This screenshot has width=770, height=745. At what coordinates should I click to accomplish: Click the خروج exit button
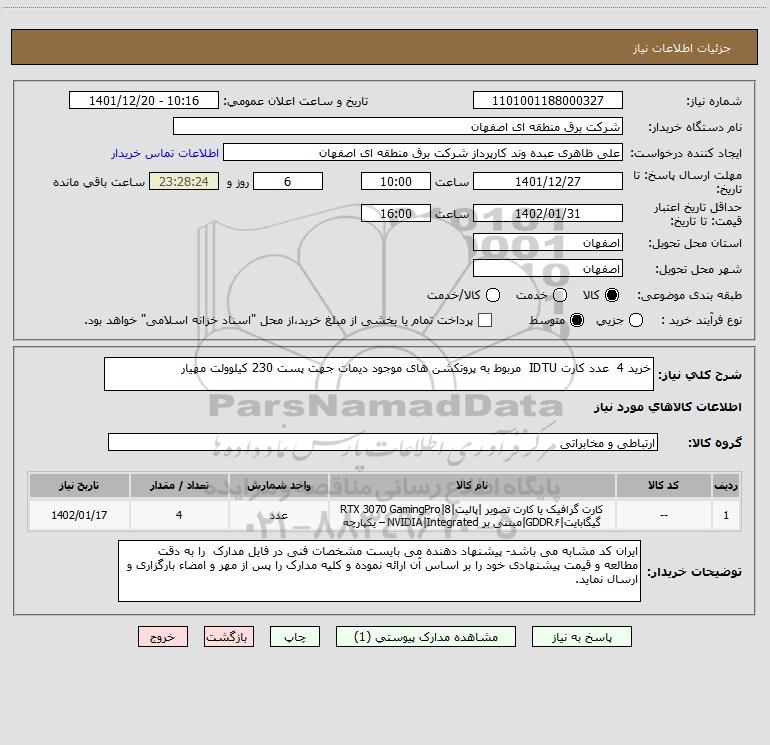(163, 637)
